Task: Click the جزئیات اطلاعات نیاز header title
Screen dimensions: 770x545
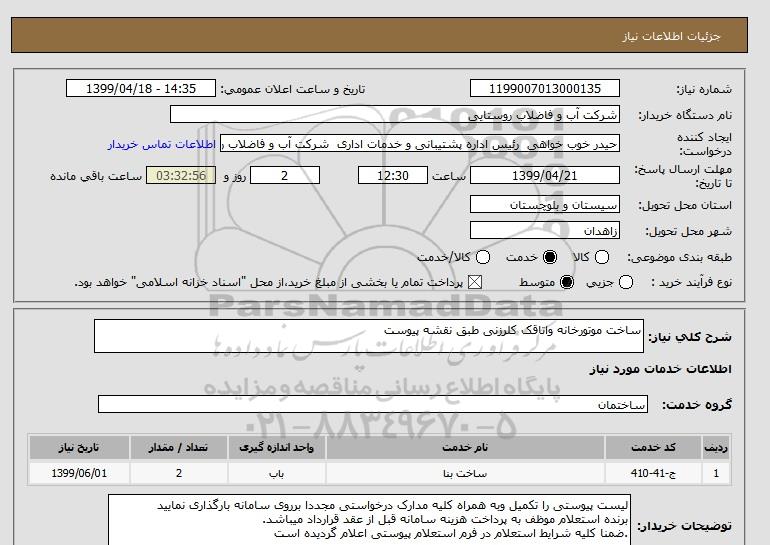Action: (671, 36)
